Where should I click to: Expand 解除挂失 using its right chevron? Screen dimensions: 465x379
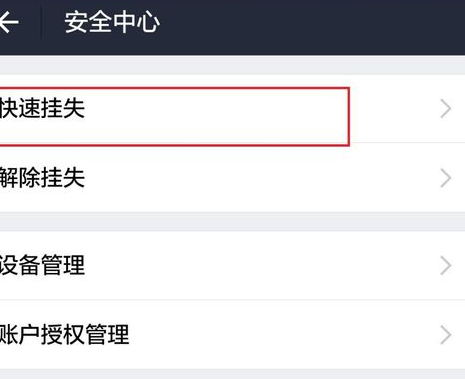pos(446,178)
